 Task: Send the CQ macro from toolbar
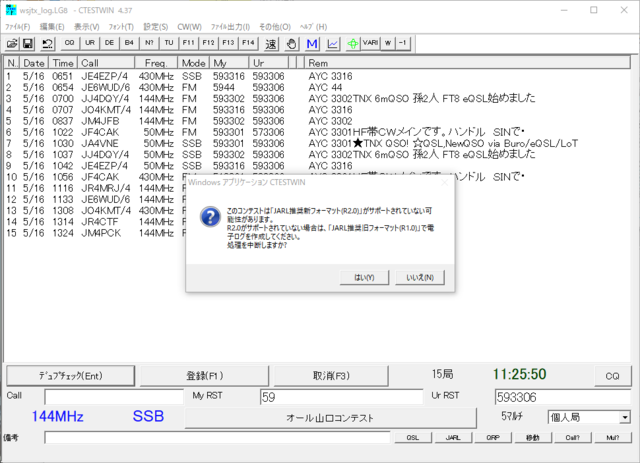pos(69,43)
